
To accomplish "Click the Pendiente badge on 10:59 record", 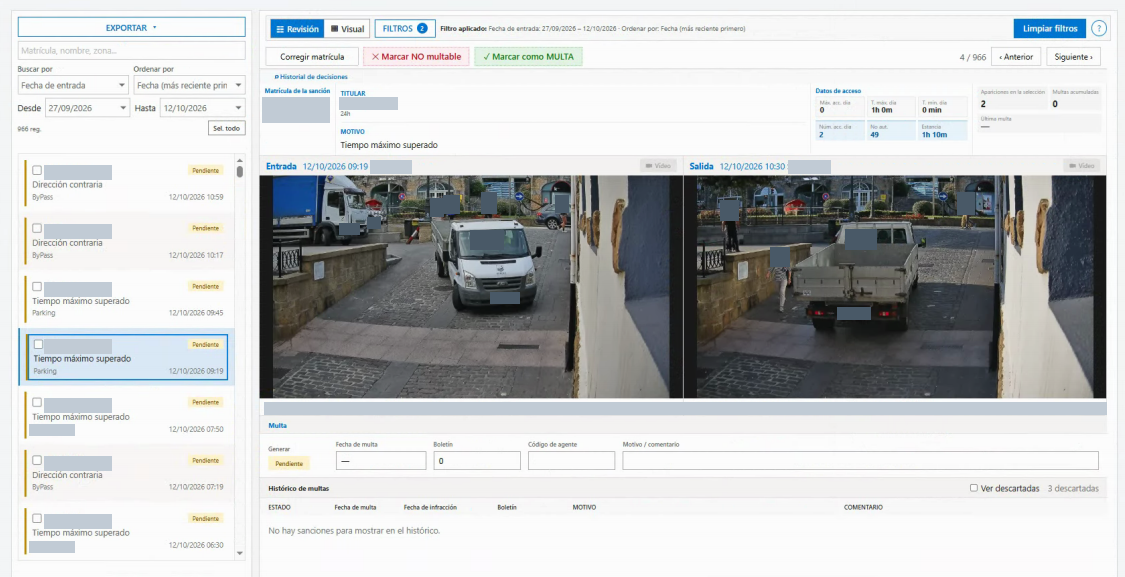I will point(206,170).
